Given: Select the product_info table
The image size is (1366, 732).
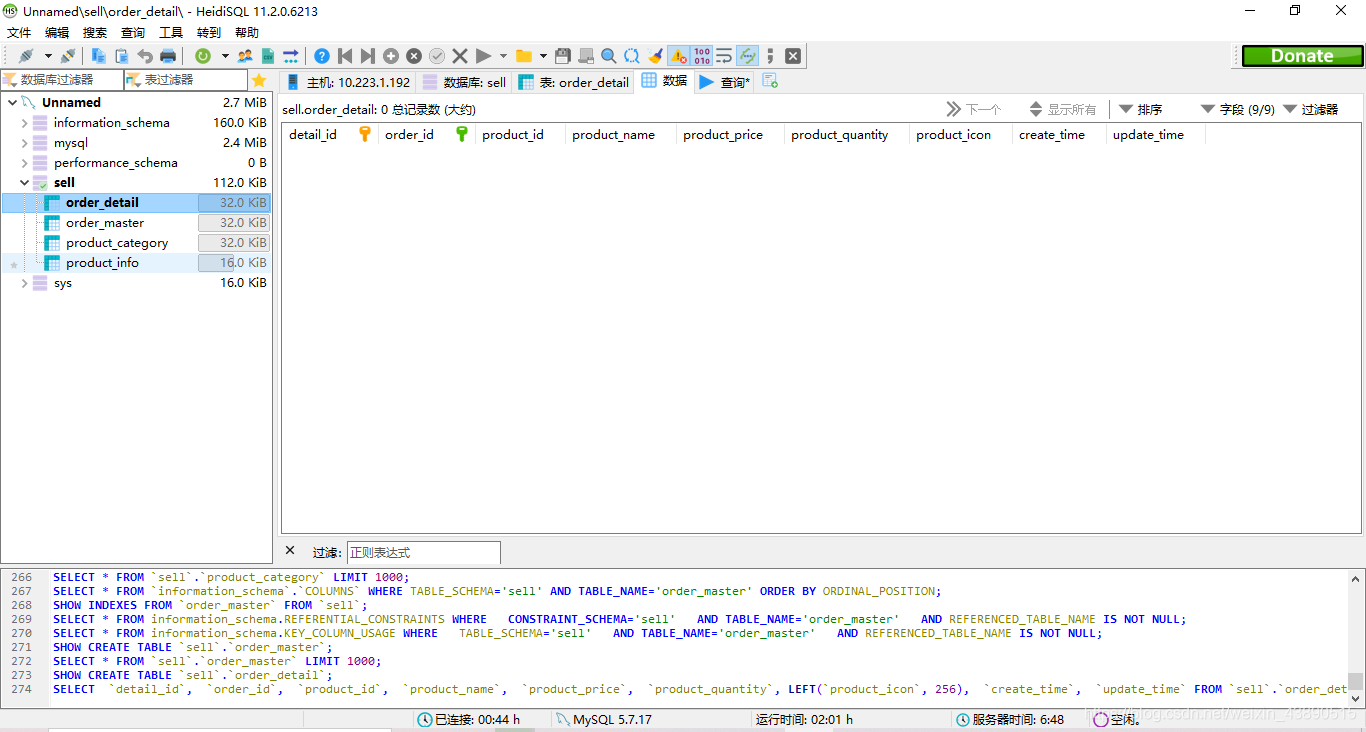Looking at the screenshot, I should click(102, 263).
